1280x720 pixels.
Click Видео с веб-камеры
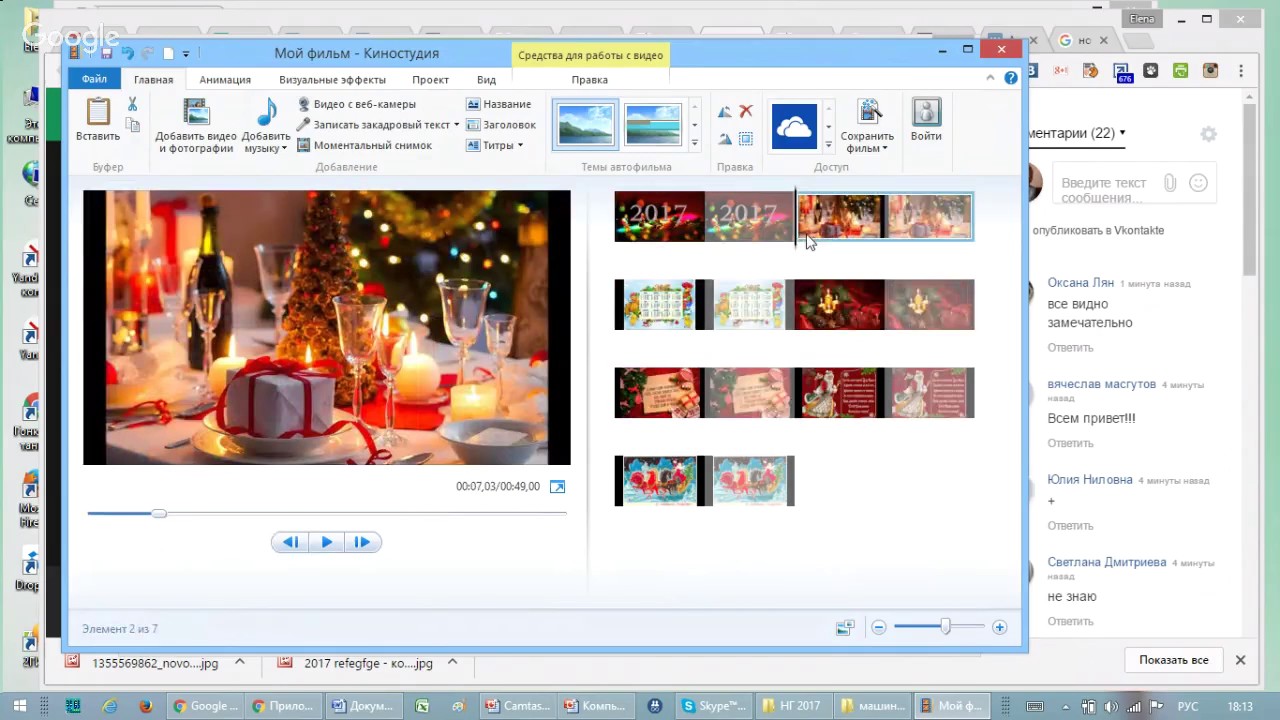click(357, 104)
